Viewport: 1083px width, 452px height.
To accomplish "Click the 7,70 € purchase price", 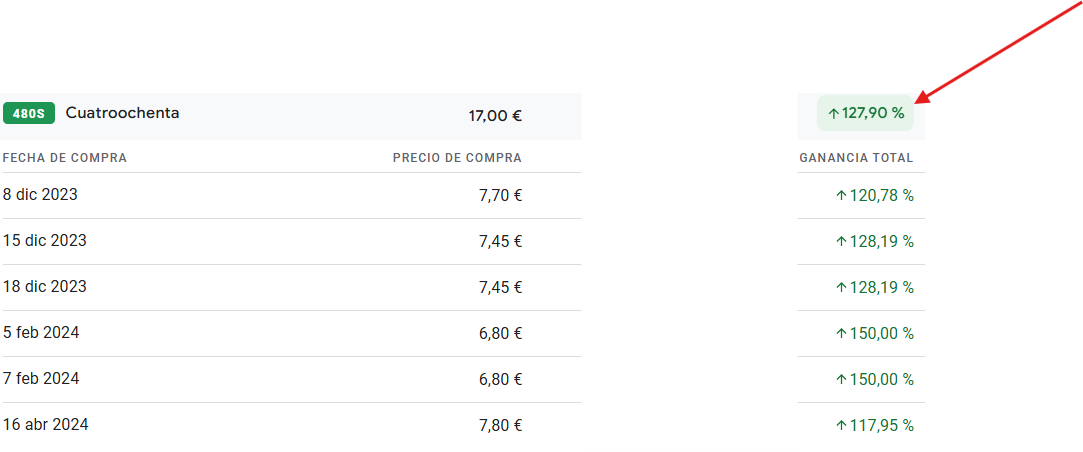I will [x=500, y=196].
